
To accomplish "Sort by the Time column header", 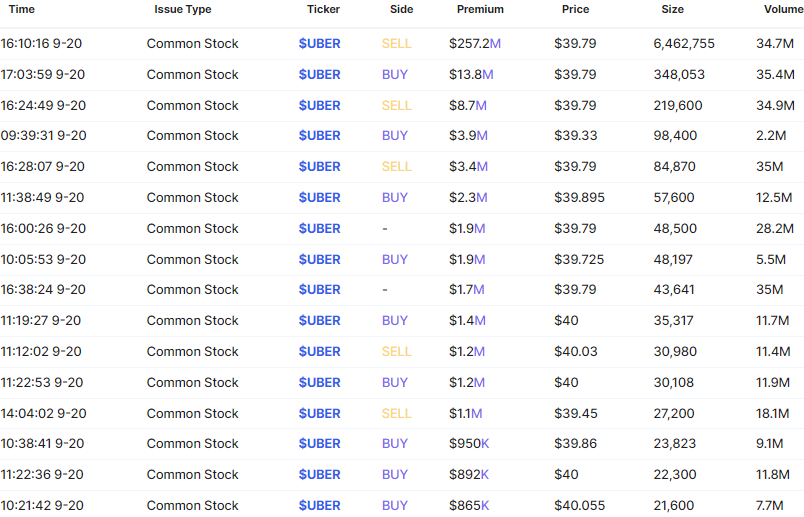I will coord(22,9).
